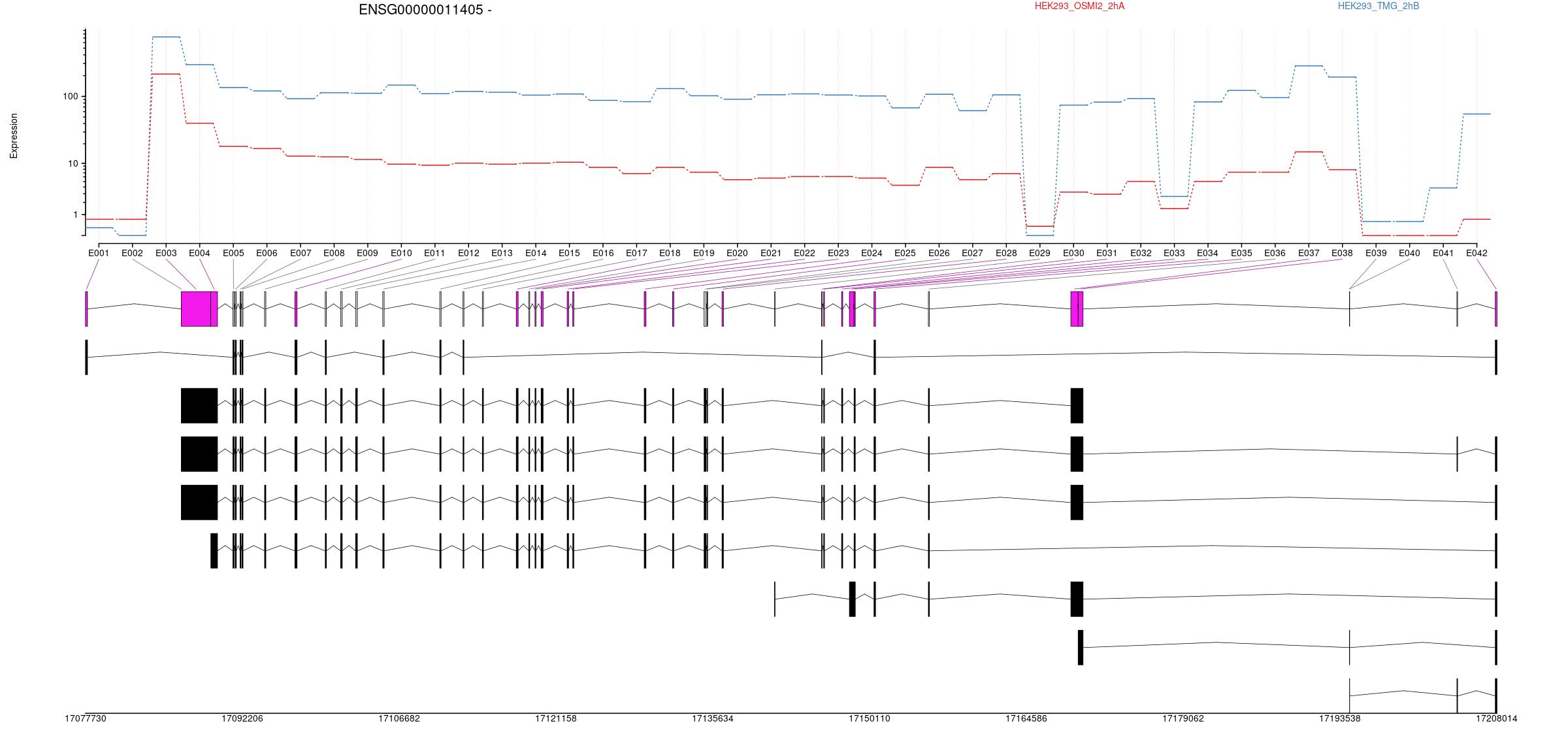
Task: Click exon label E016
Action: (x=603, y=253)
